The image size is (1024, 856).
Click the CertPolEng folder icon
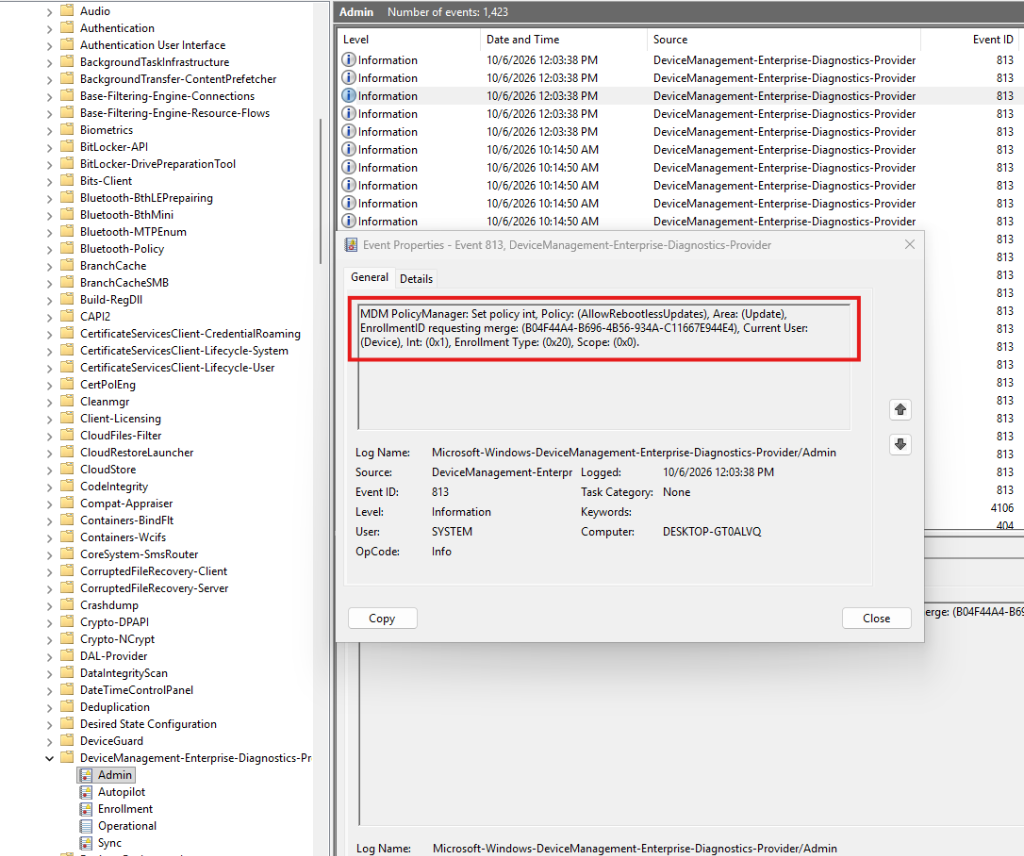click(67, 385)
